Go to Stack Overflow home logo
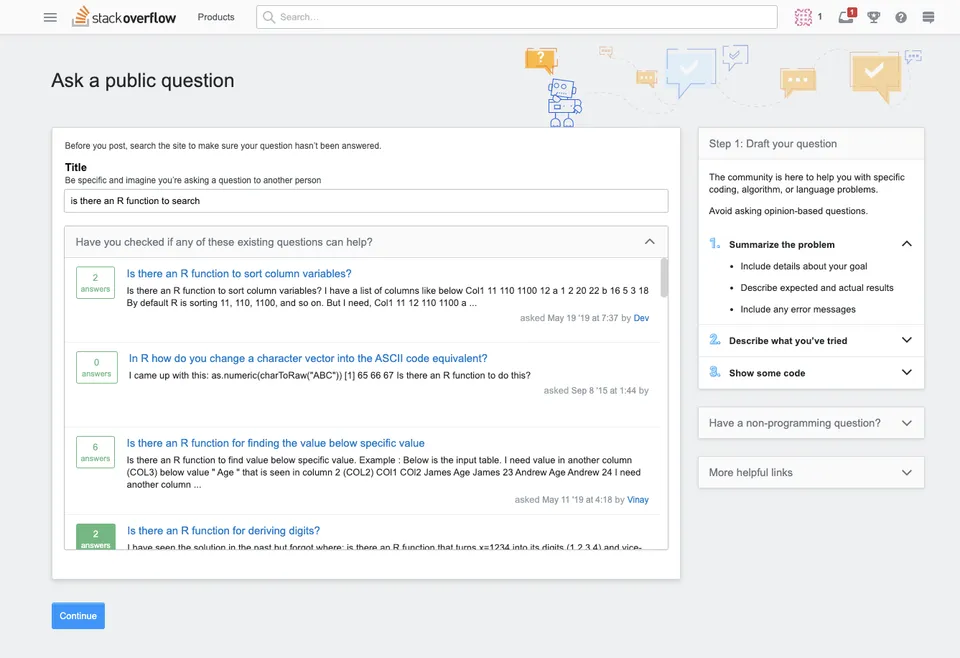Viewport: 960px width, 658px height. tap(124, 17)
